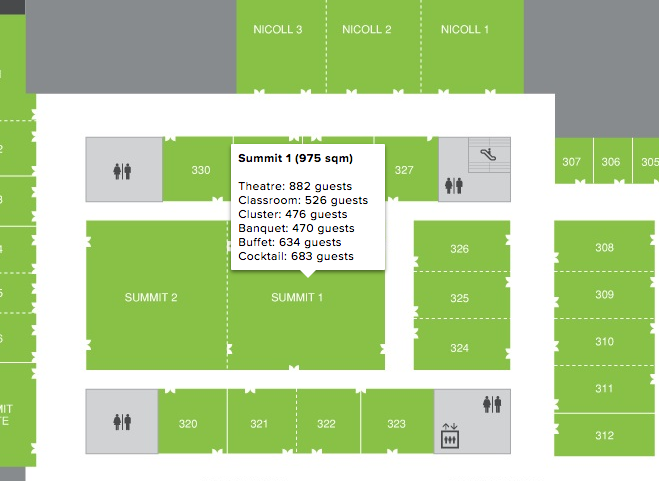
Task: Select room 308
Action: pyautogui.click(x=604, y=246)
